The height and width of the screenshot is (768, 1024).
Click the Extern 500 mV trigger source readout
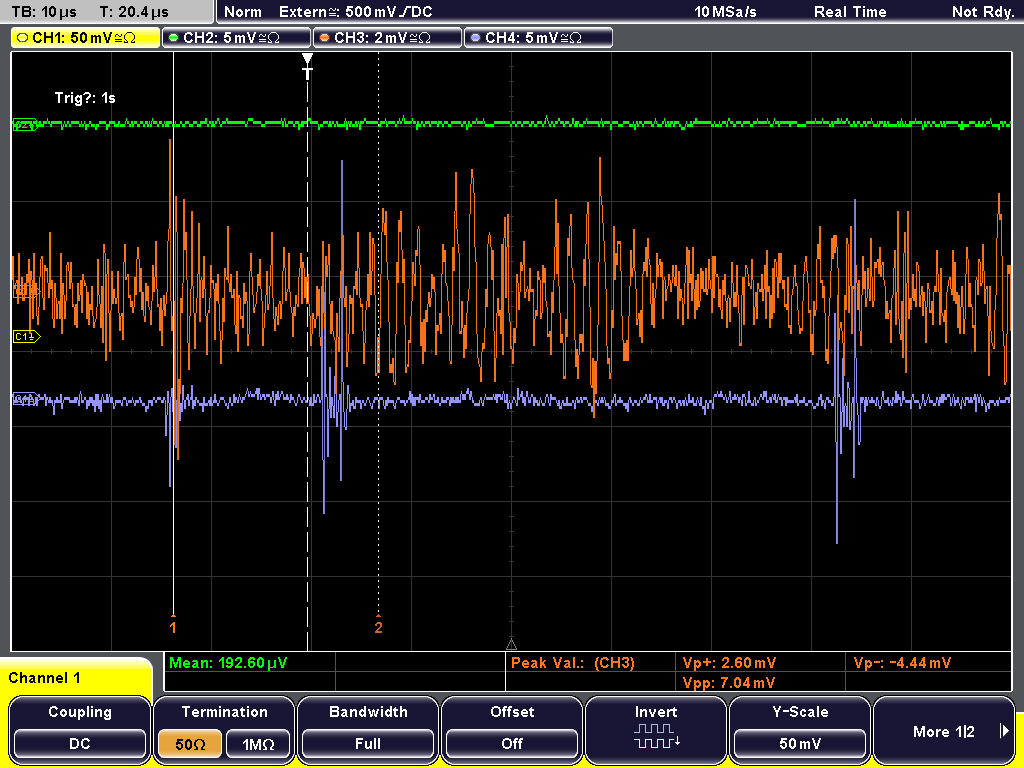pos(356,12)
